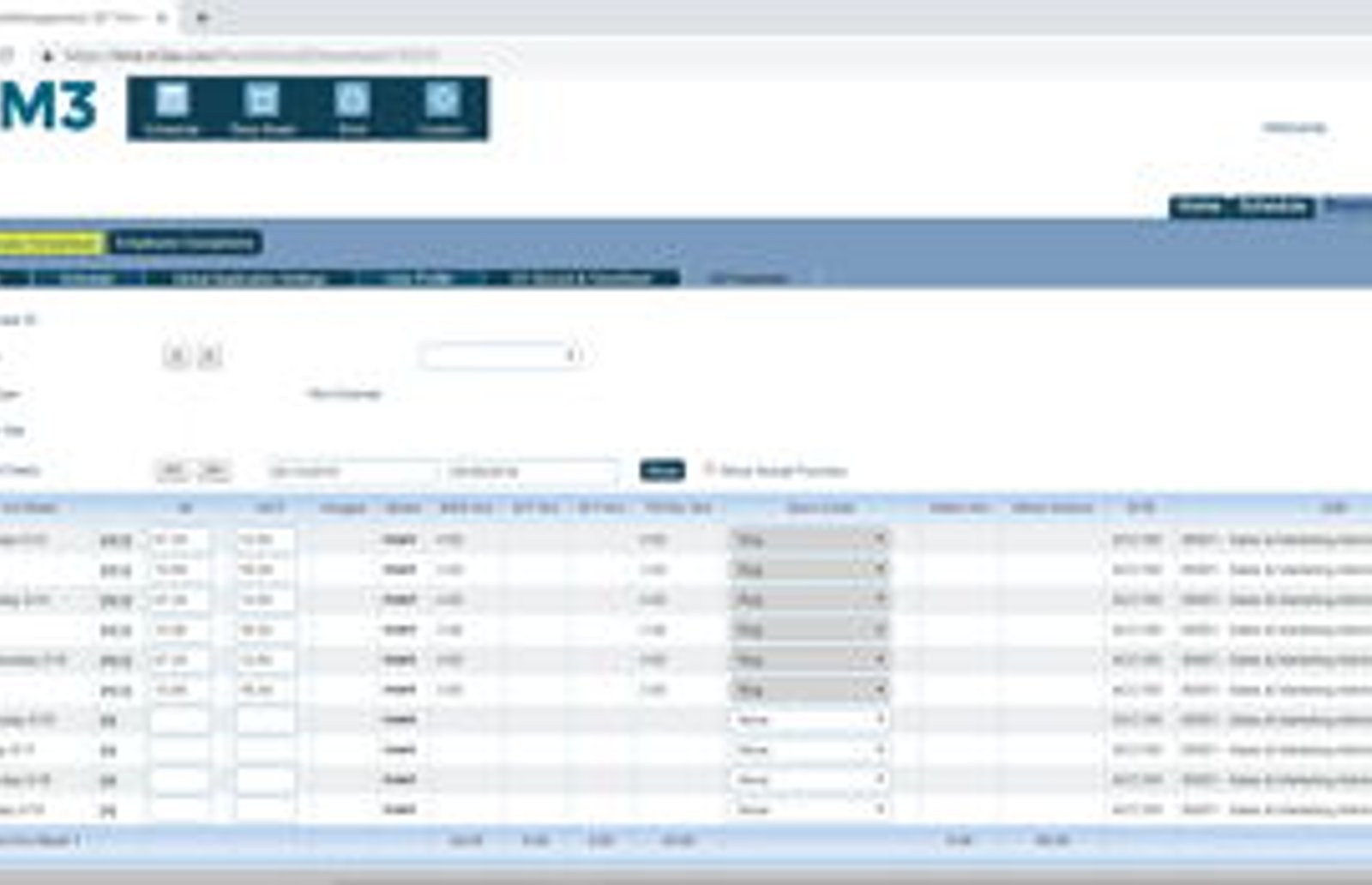Click the lock icon in address bar
The image size is (1372, 885).
(x=47, y=56)
